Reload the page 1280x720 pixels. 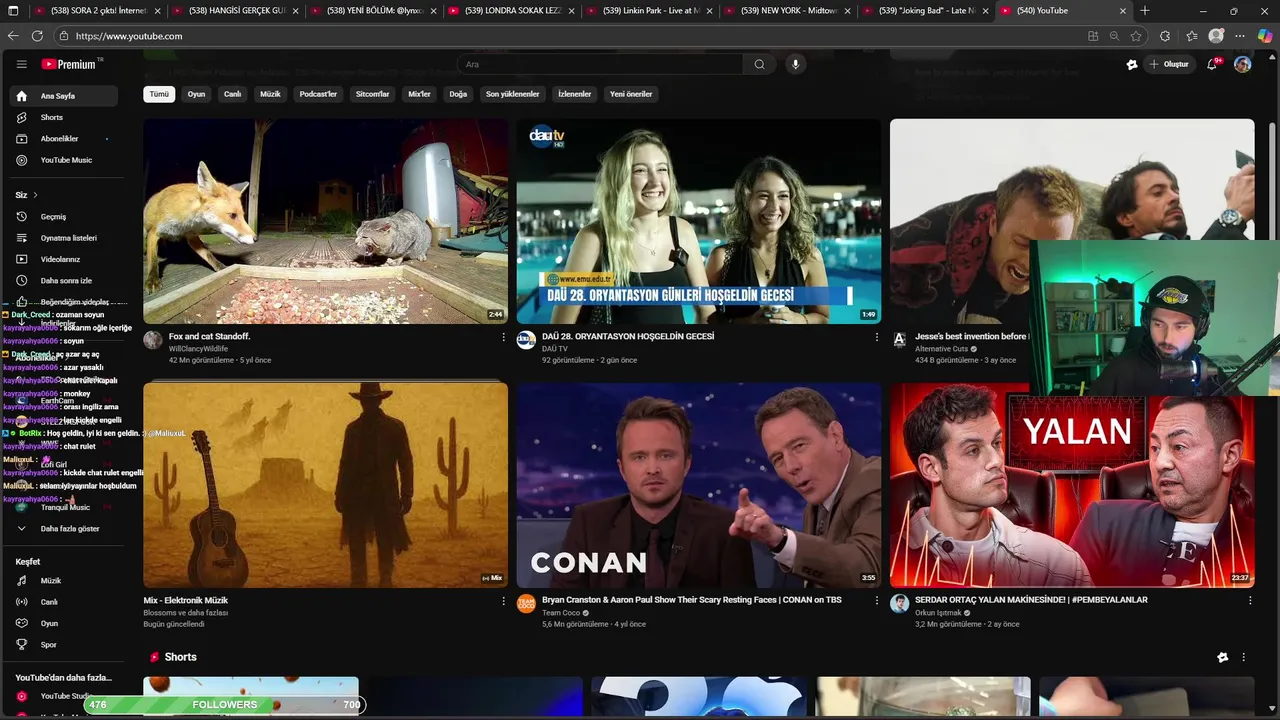[37, 36]
